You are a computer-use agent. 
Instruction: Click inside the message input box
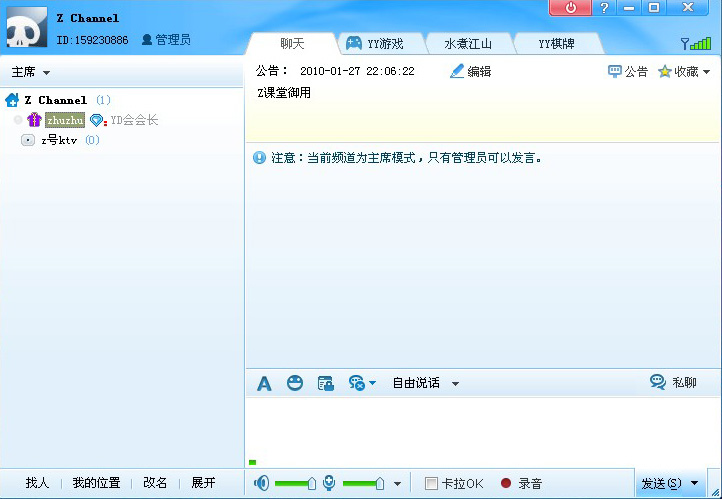(482, 432)
